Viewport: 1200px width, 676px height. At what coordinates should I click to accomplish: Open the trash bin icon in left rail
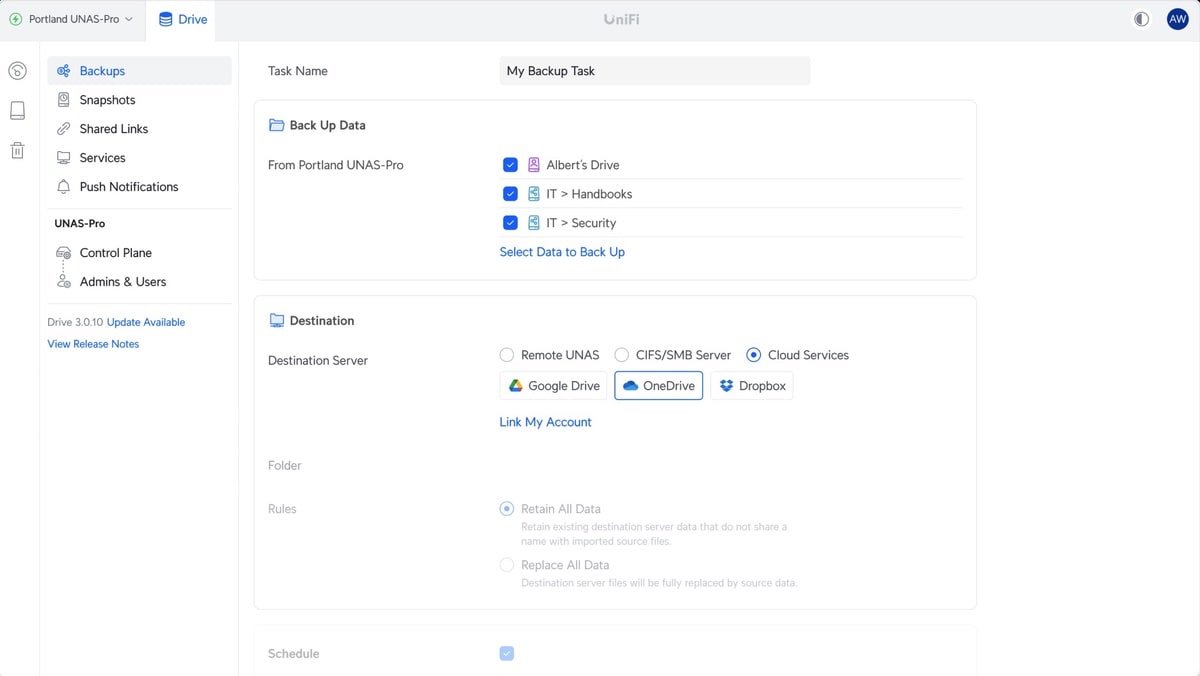[17, 151]
